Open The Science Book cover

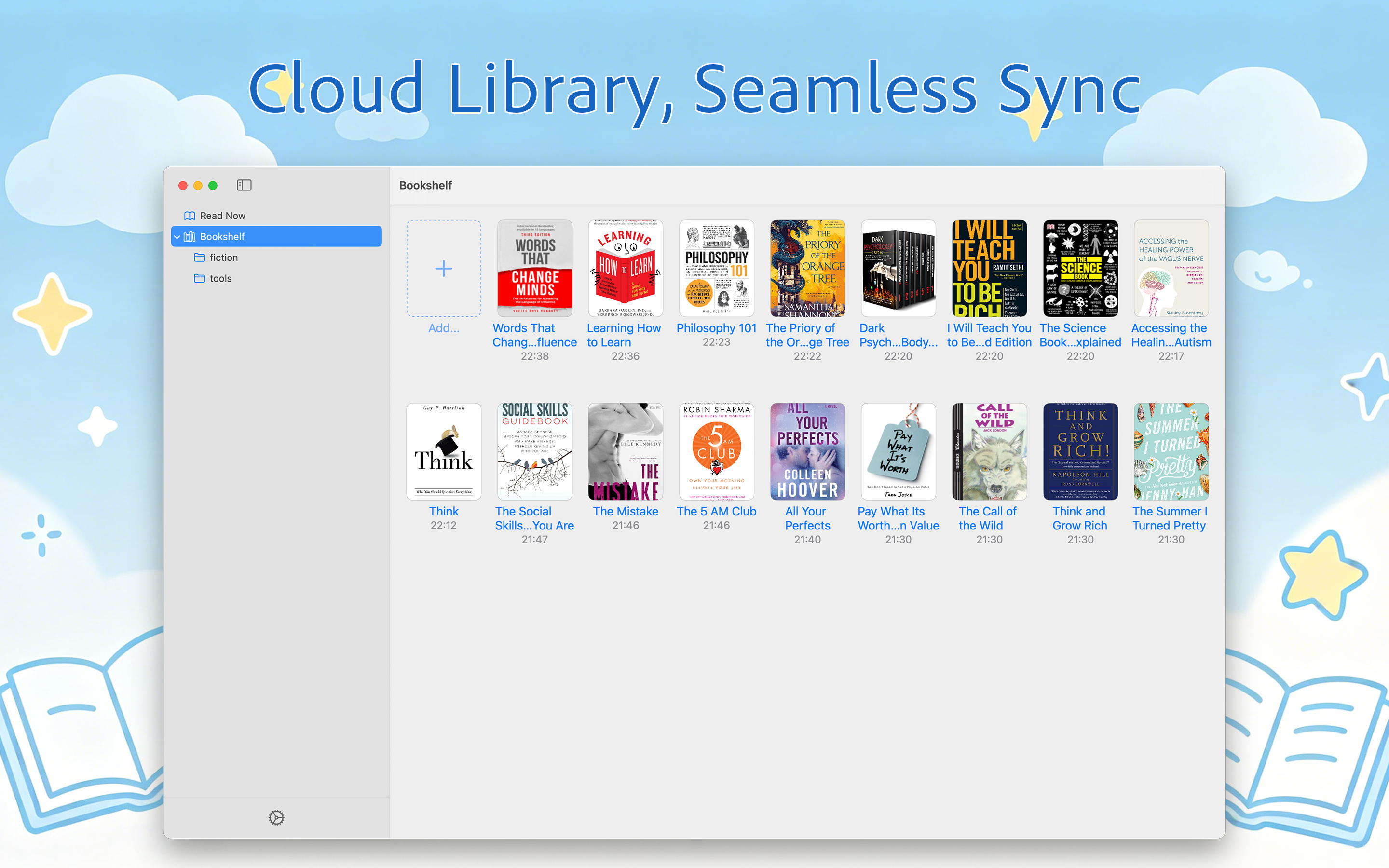(1080, 268)
